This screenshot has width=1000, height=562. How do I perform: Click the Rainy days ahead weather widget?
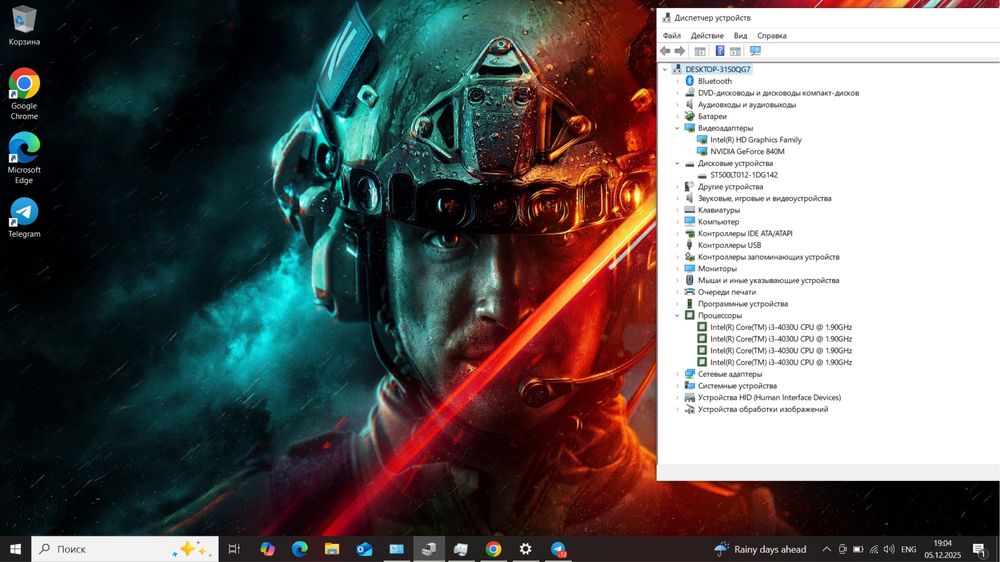[x=760, y=549]
